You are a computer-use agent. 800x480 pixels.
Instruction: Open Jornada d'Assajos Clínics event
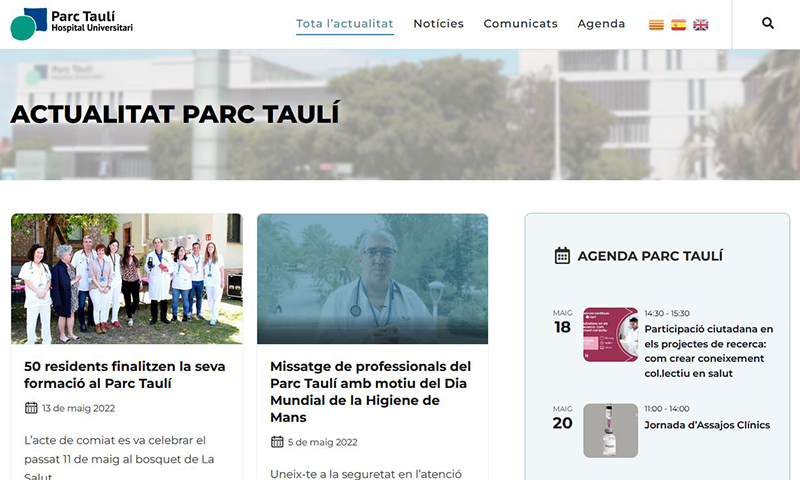707,425
